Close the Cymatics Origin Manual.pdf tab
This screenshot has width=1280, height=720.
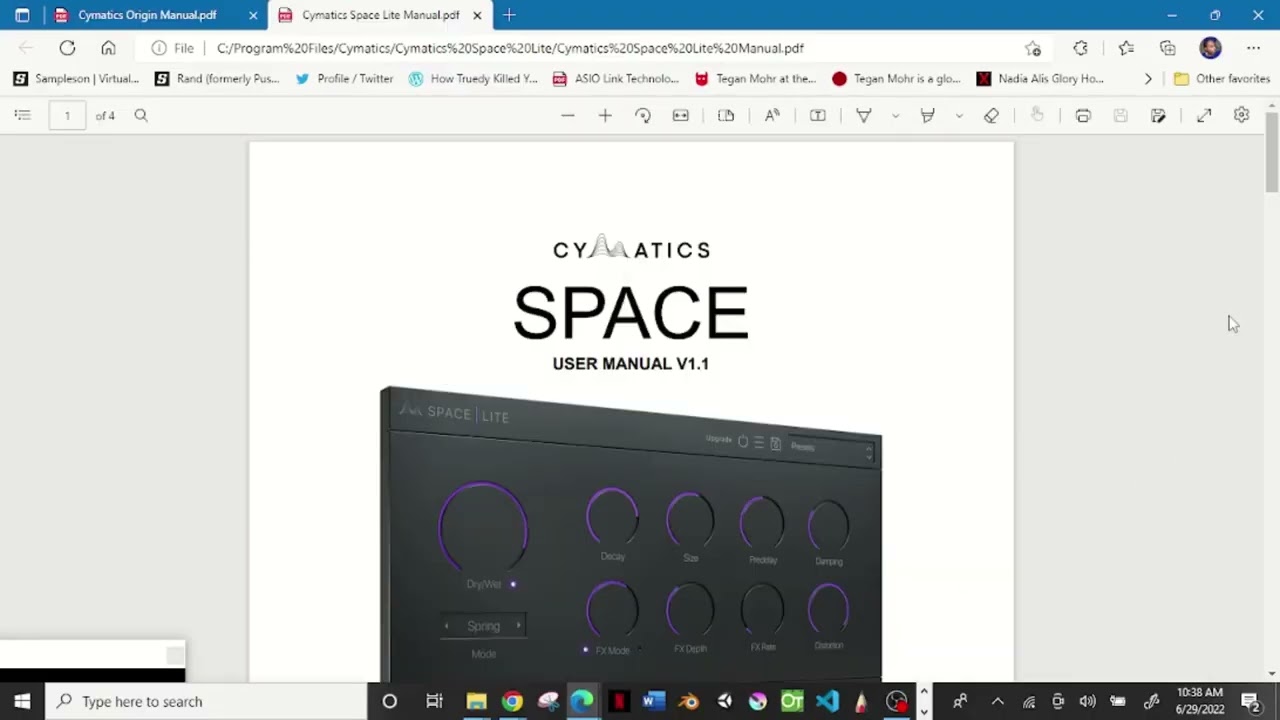point(253,15)
